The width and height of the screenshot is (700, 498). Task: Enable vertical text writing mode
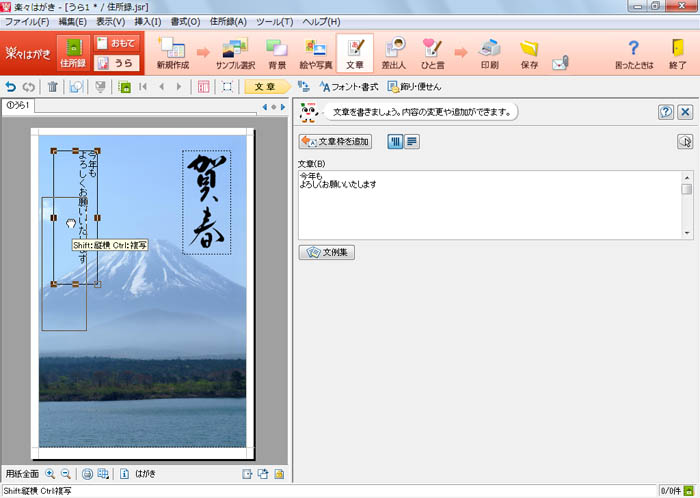tap(395, 142)
